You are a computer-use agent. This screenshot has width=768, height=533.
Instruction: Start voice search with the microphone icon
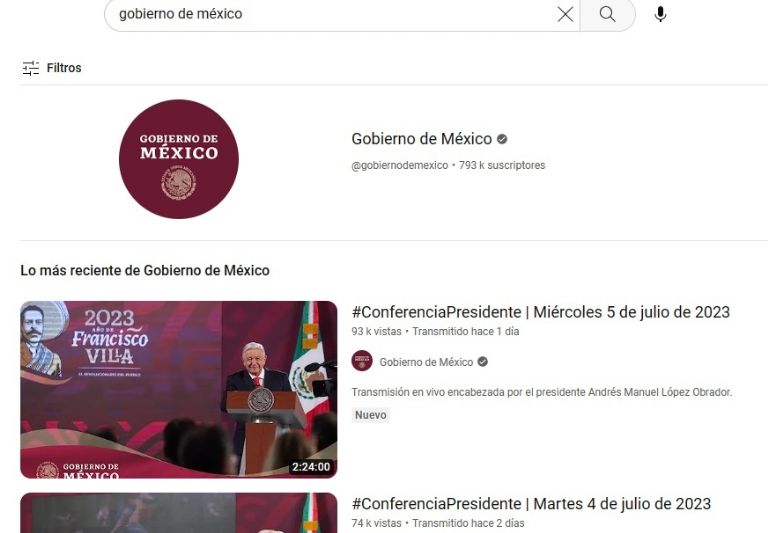tap(660, 14)
